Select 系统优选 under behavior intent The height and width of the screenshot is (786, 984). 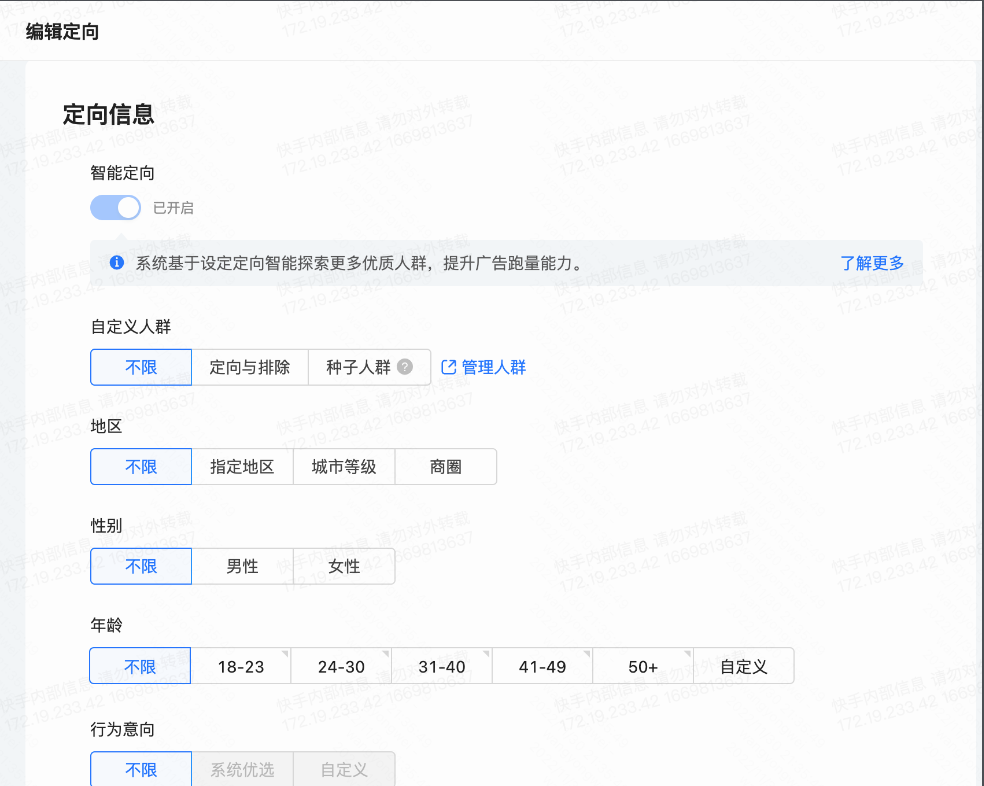[242, 769]
